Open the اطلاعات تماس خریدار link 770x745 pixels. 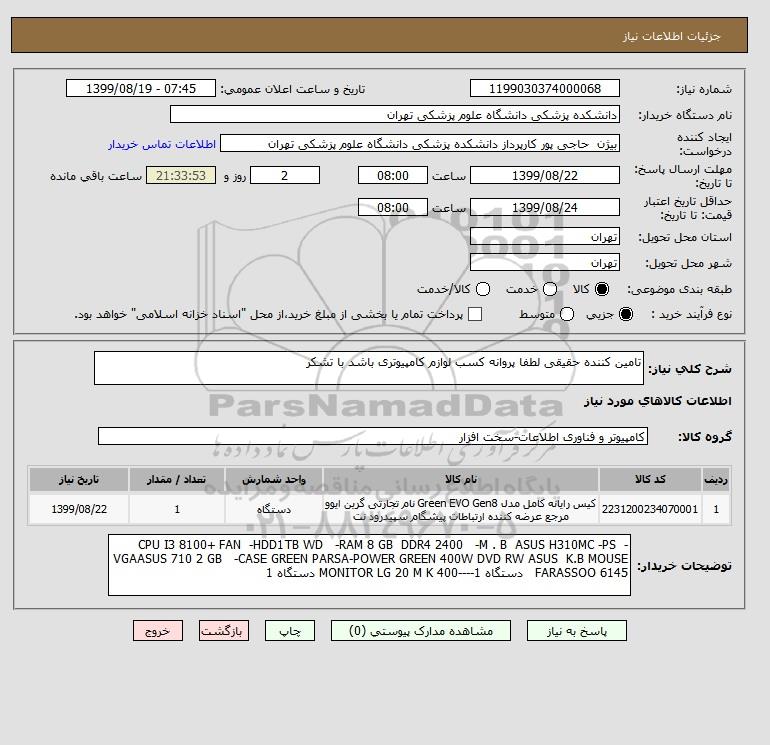[162, 144]
